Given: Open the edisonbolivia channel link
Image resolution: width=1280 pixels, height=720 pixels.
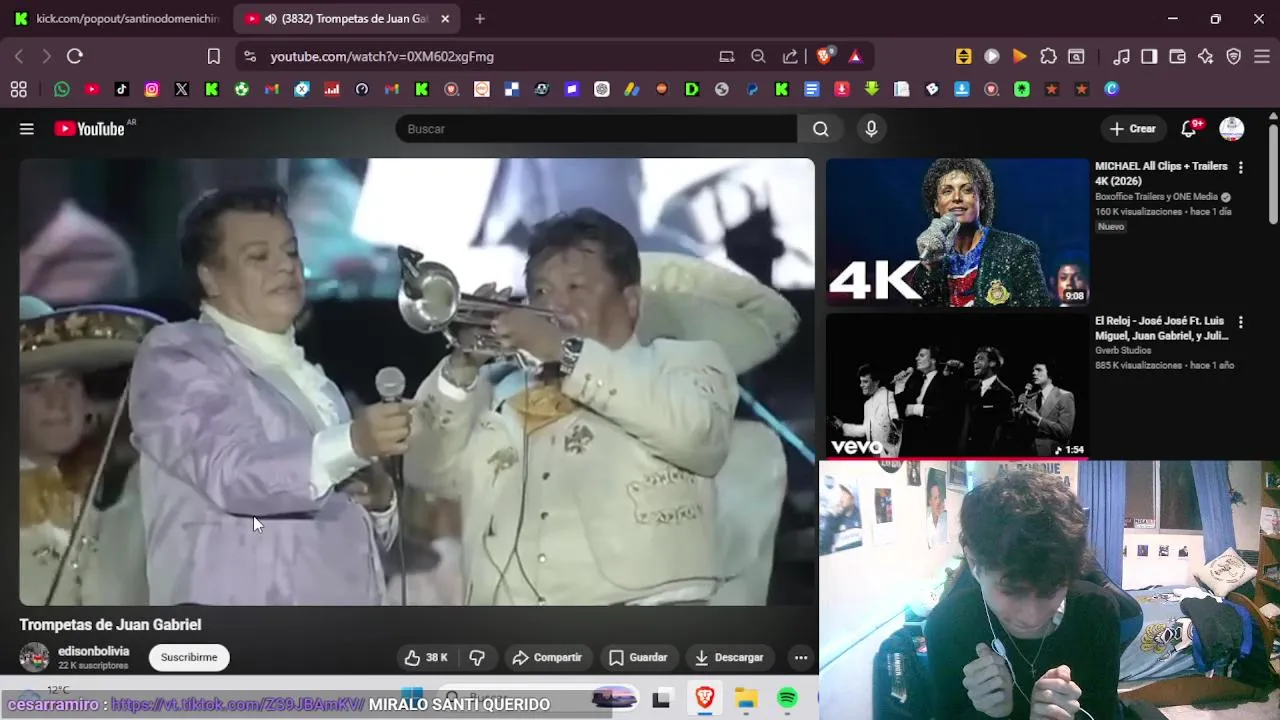Looking at the screenshot, I should tap(93, 651).
